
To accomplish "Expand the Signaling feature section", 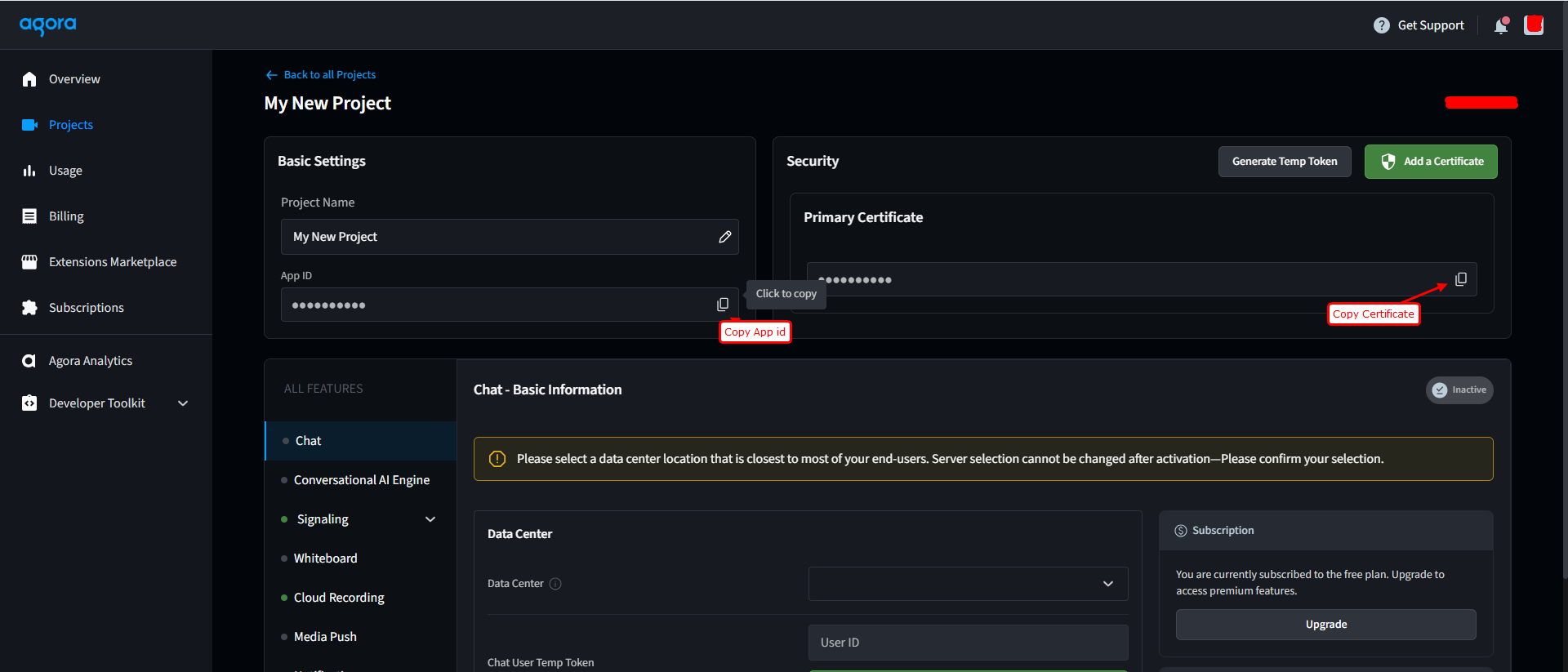I will tap(430, 519).
